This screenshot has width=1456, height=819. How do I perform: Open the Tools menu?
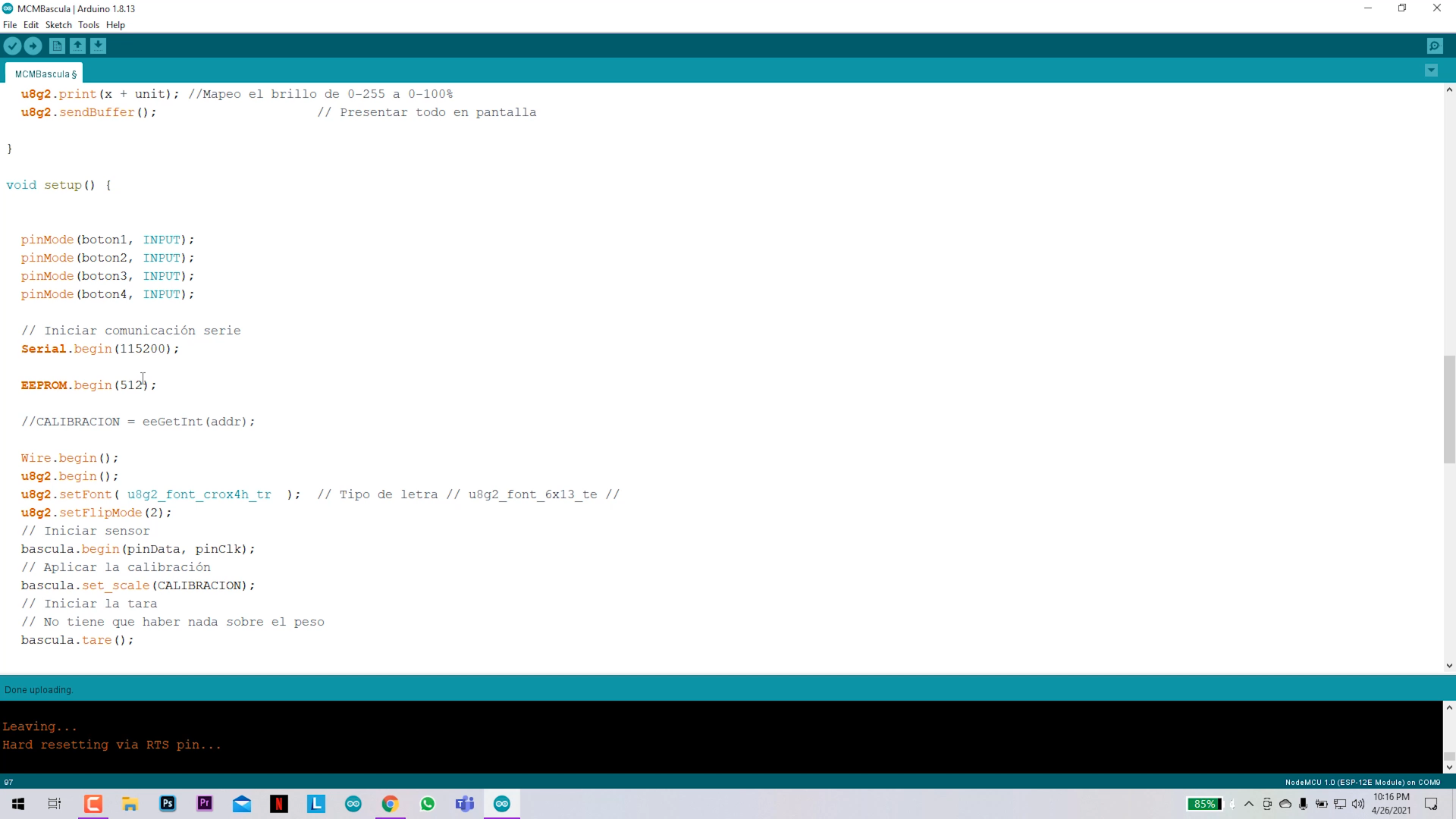88,24
